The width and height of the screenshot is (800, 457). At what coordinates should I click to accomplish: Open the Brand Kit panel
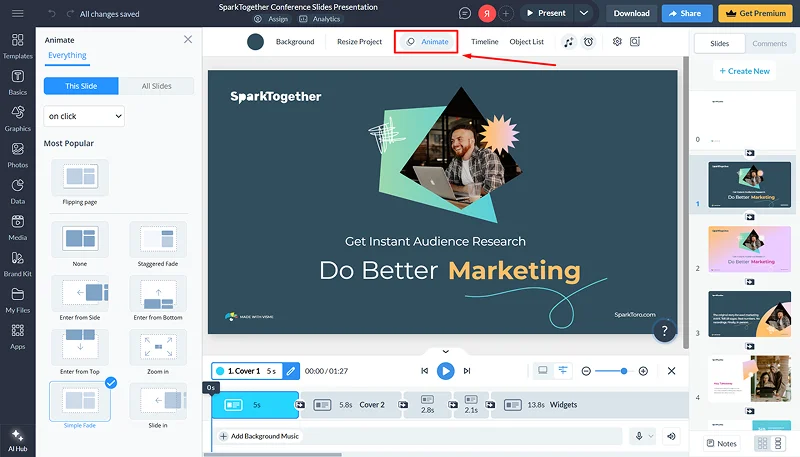point(17,264)
